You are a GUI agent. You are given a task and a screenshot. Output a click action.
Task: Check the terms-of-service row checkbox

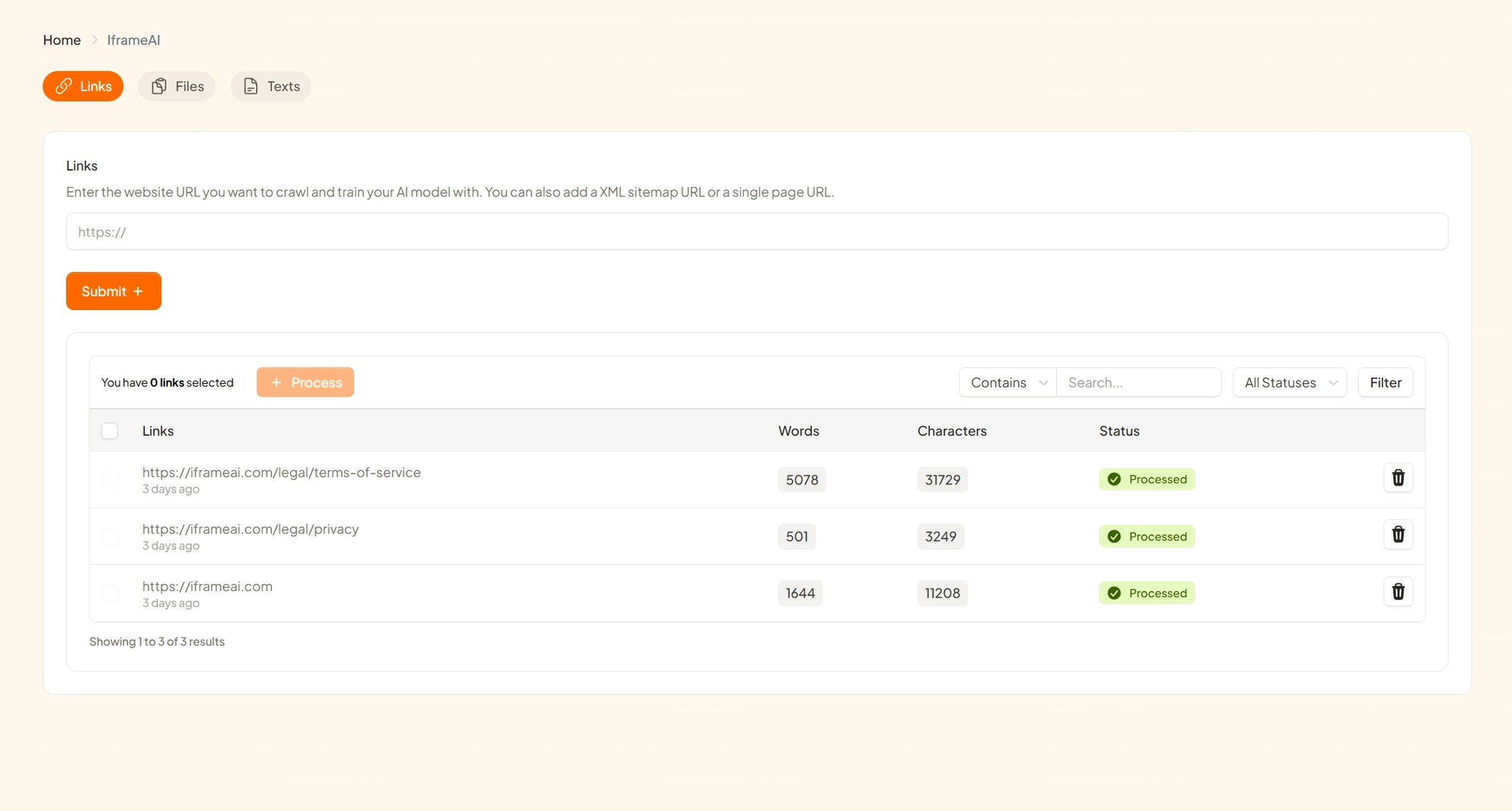(110, 479)
